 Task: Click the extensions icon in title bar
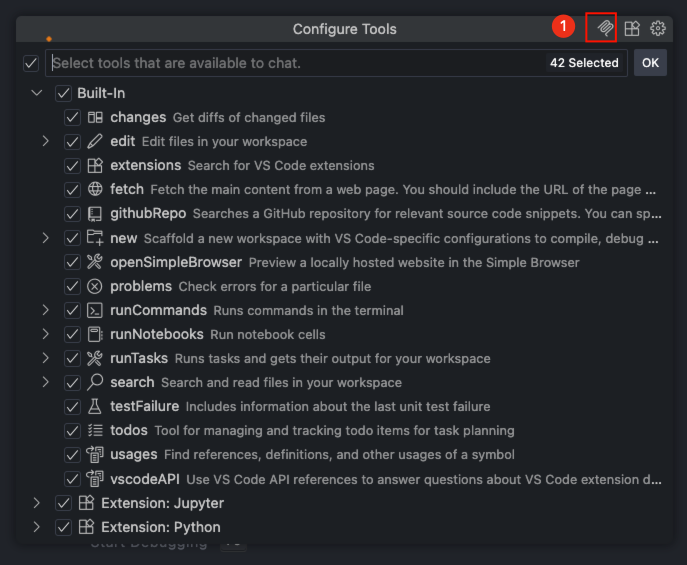(x=632, y=29)
